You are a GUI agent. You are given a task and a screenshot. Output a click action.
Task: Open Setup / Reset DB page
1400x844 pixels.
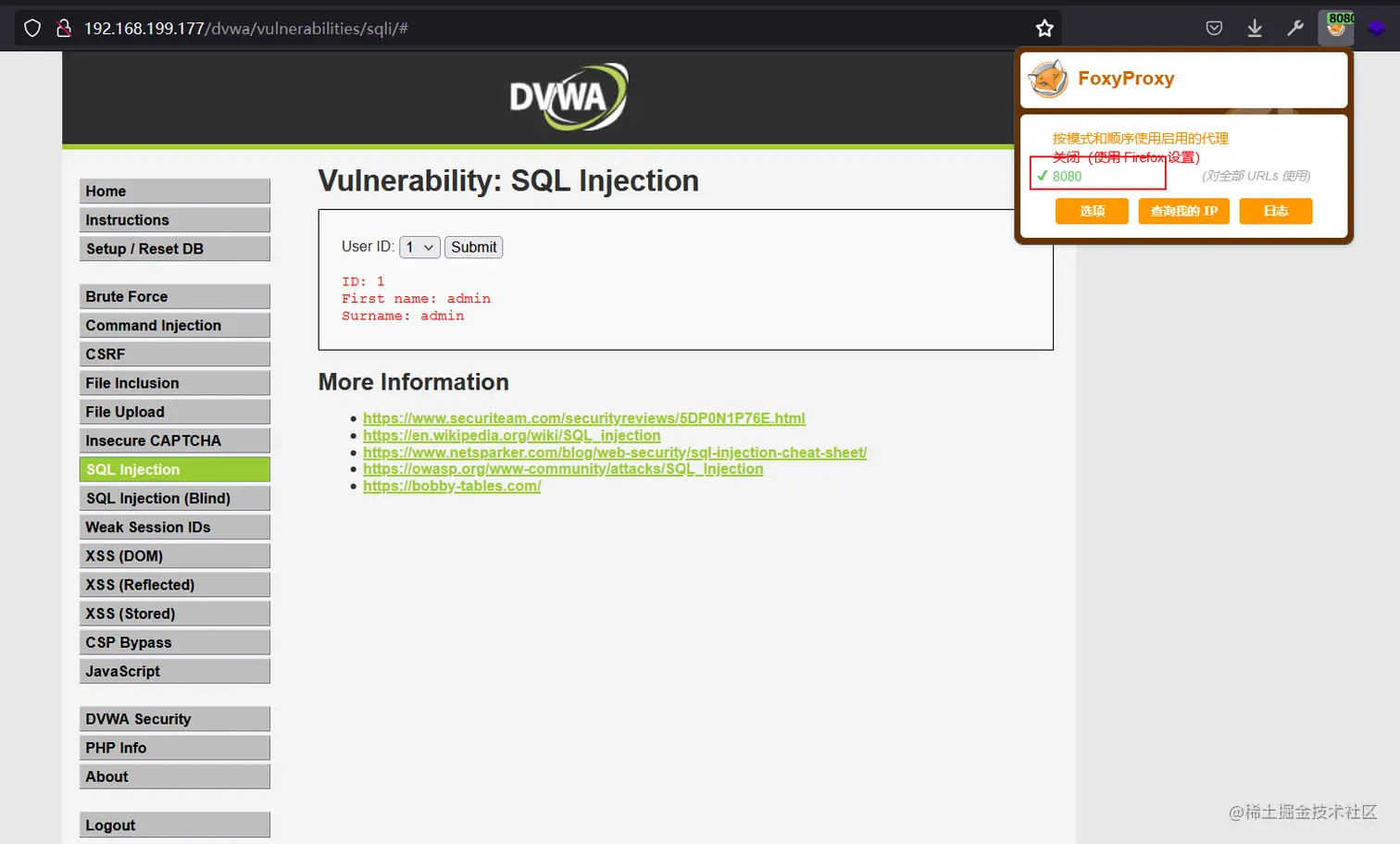[175, 248]
